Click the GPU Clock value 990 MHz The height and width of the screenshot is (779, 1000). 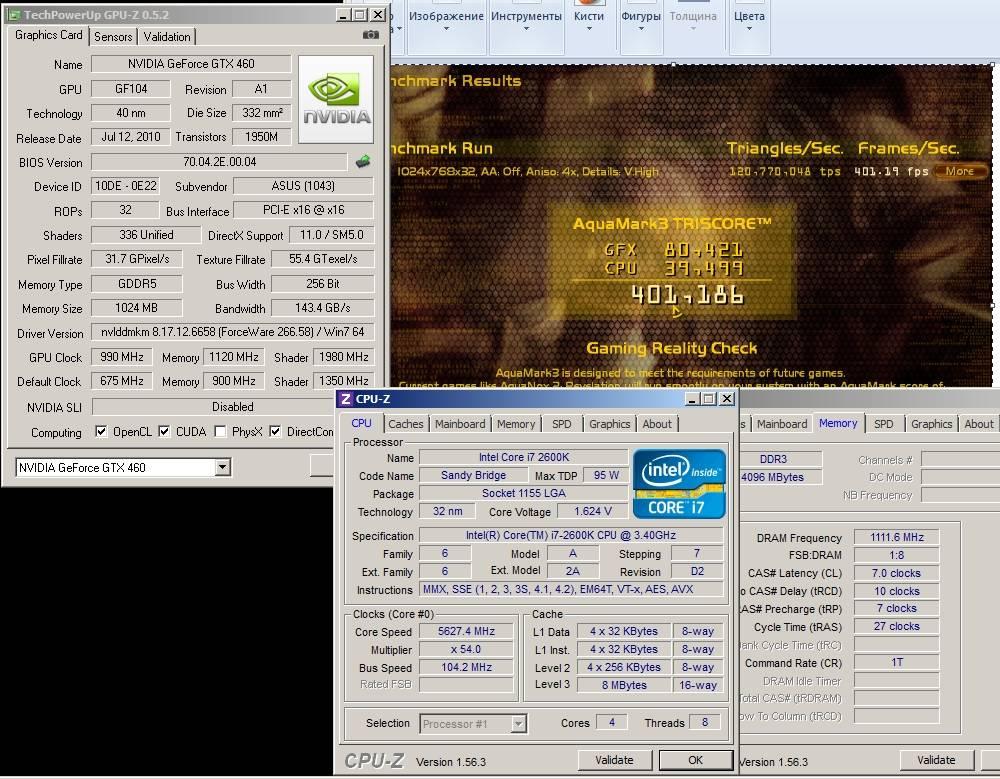122,357
